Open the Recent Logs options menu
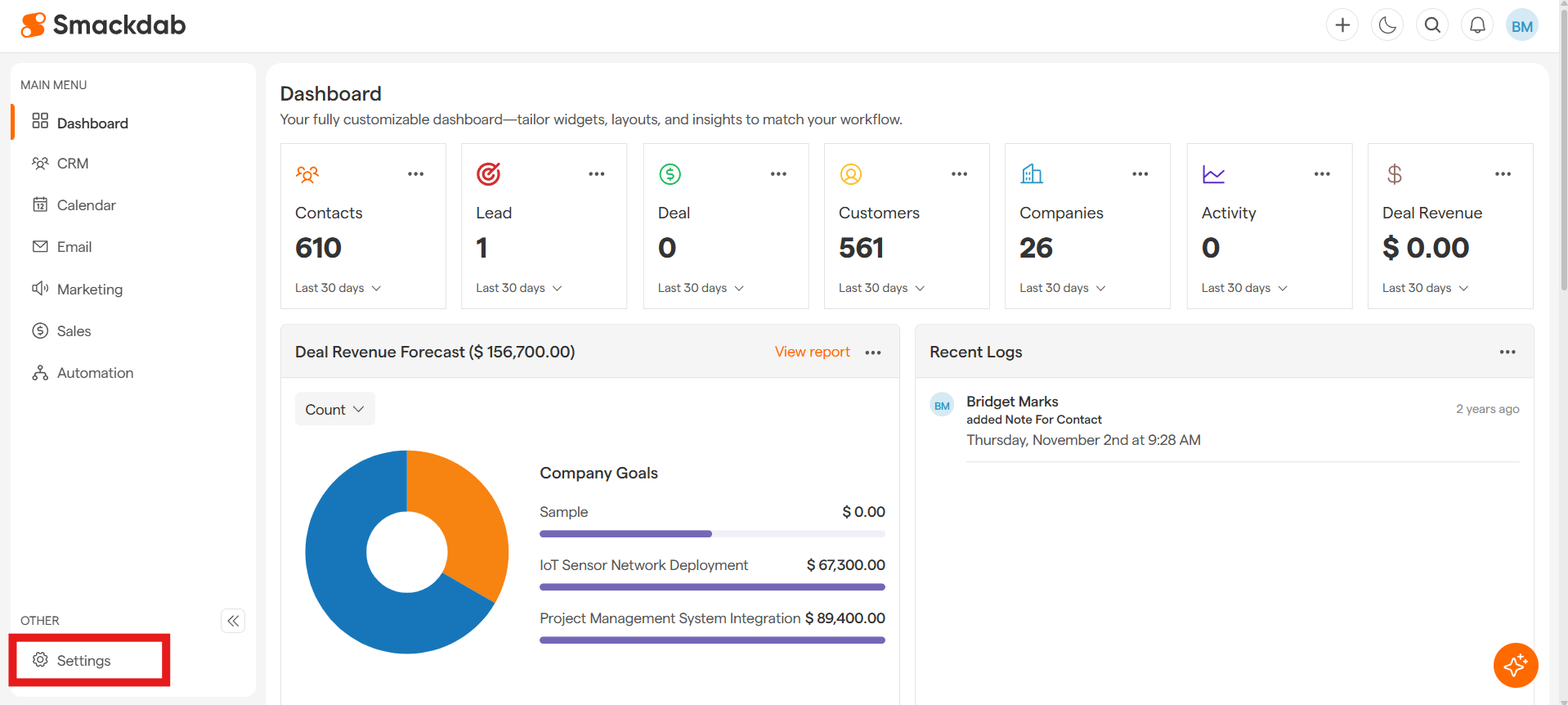 click(x=1507, y=352)
